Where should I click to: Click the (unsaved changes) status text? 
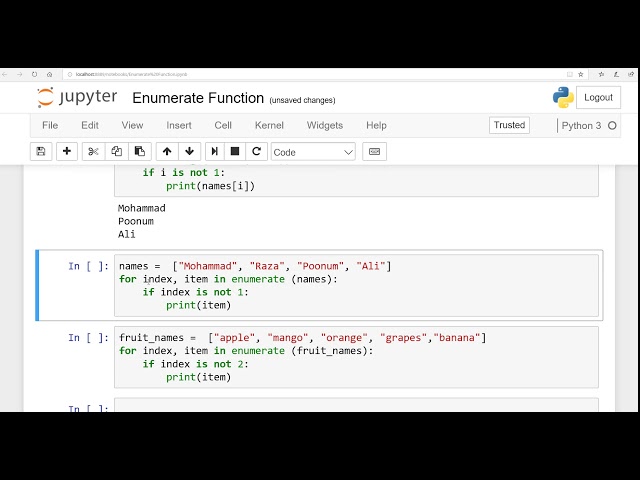[x=302, y=100]
